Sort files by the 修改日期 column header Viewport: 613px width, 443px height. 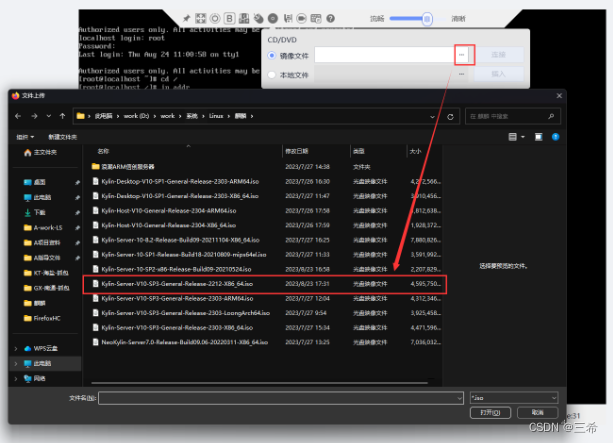[x=298, y=151]
